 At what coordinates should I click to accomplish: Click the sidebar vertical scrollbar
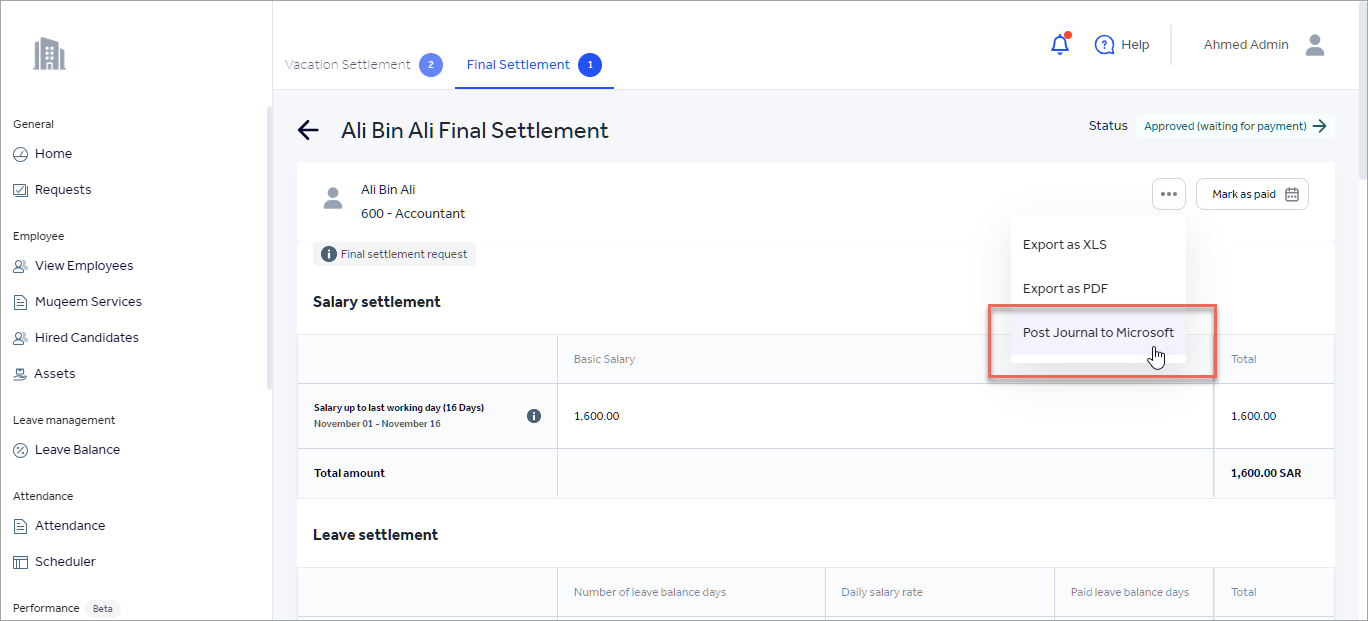click(x=268, y=250)
